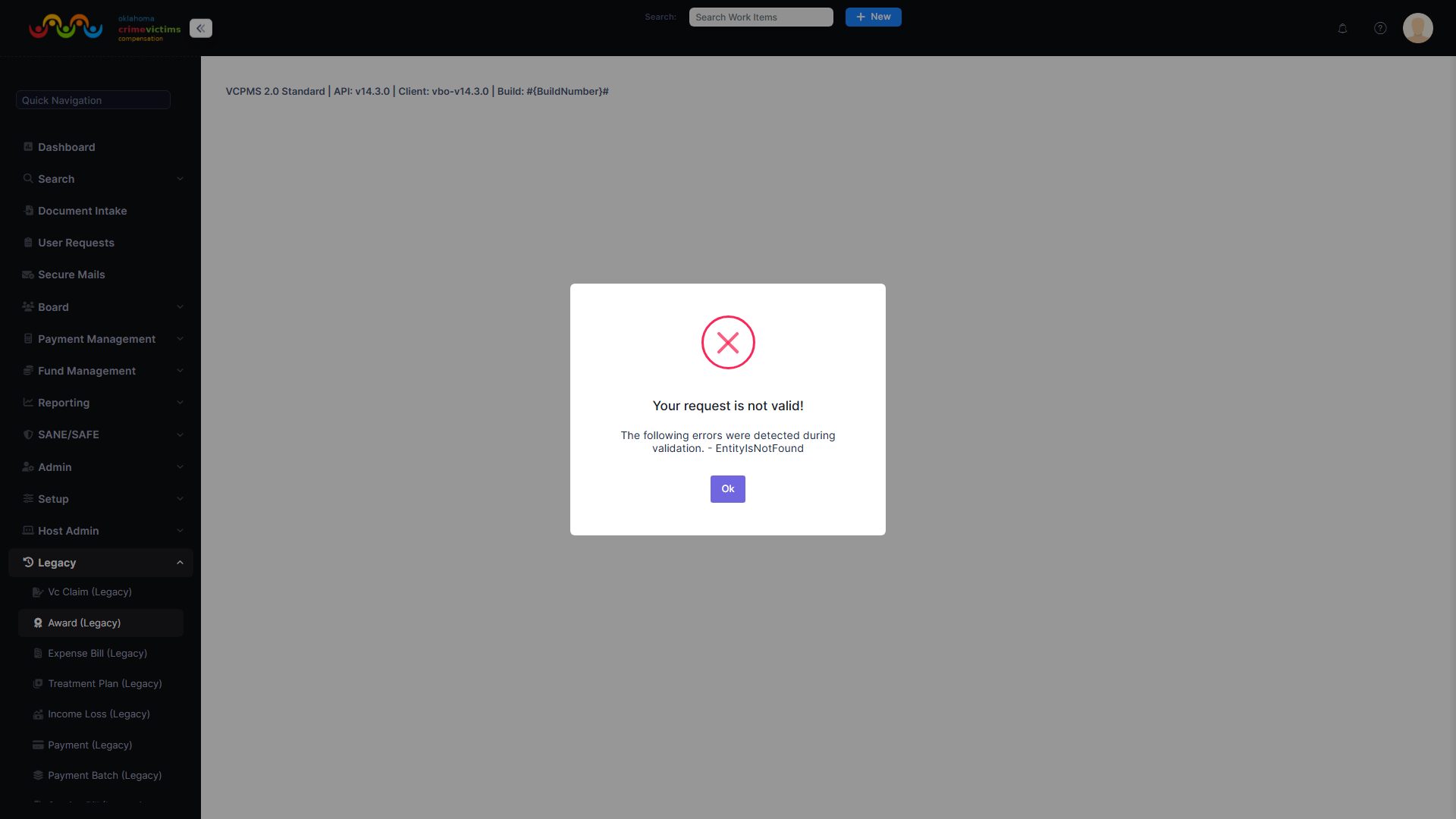Open the user profile avatar

[x=1418, y=28]
